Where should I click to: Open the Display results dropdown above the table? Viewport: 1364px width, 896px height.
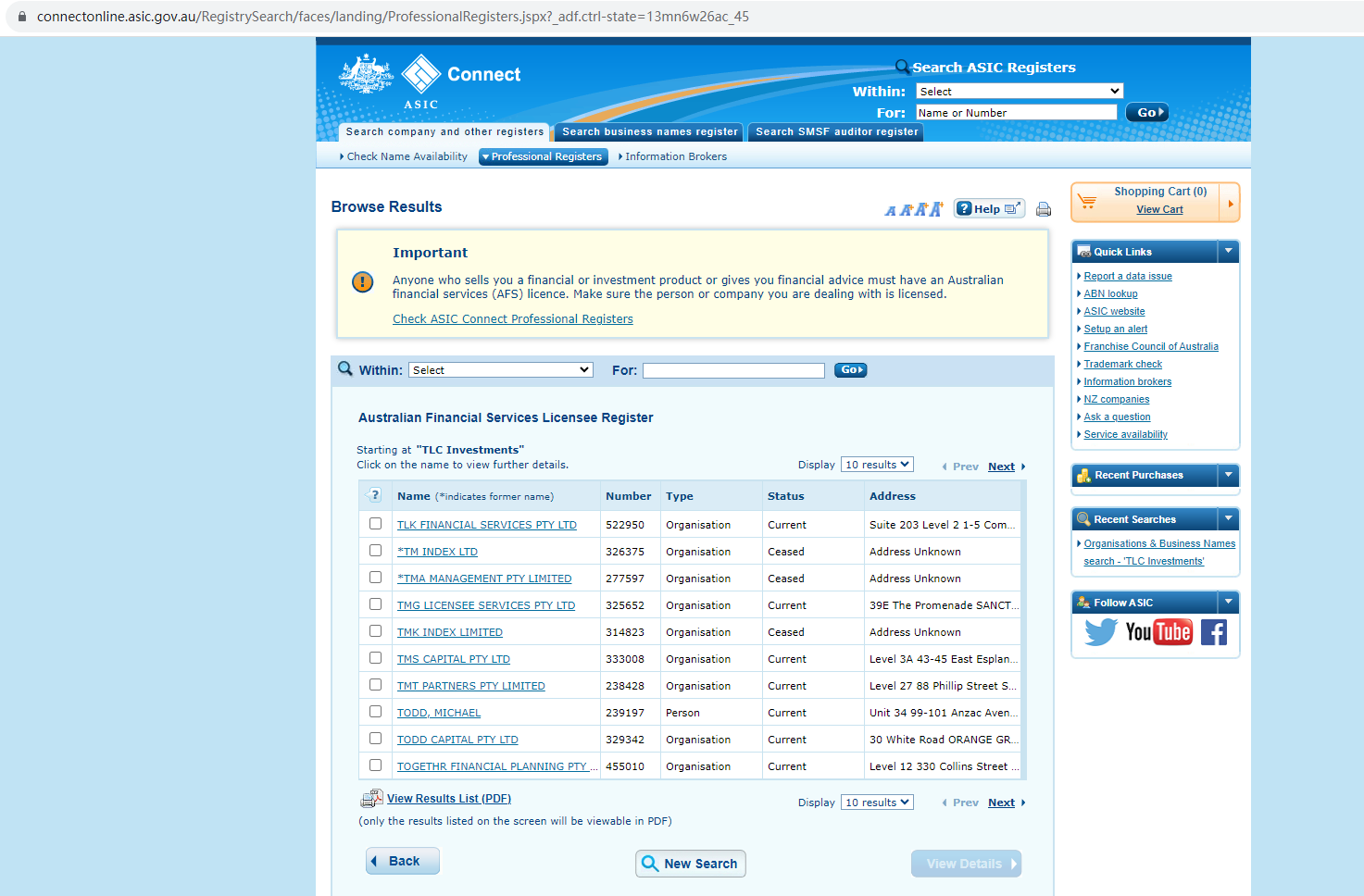[x=878, y=465]
